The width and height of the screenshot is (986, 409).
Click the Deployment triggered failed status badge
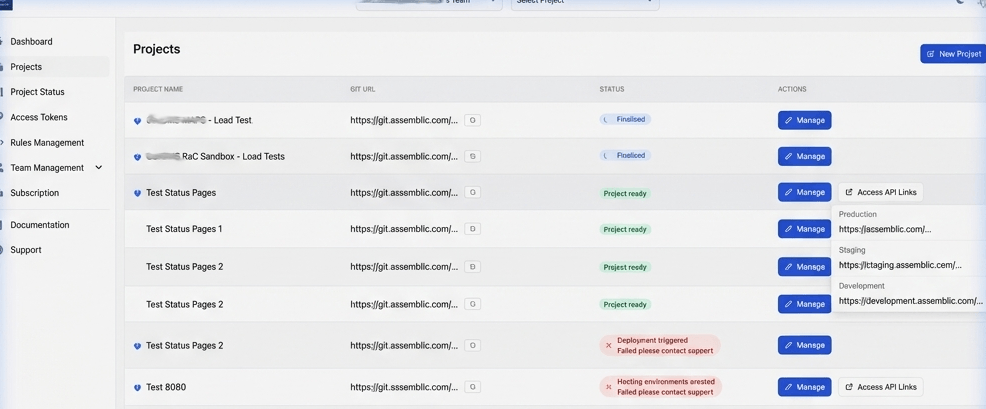(660, 345)
